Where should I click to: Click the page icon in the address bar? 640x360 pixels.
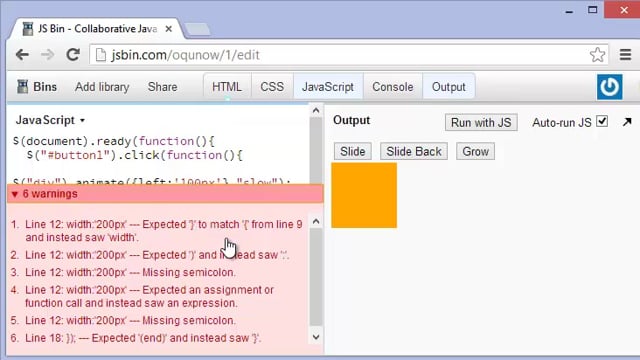point(100,55)
